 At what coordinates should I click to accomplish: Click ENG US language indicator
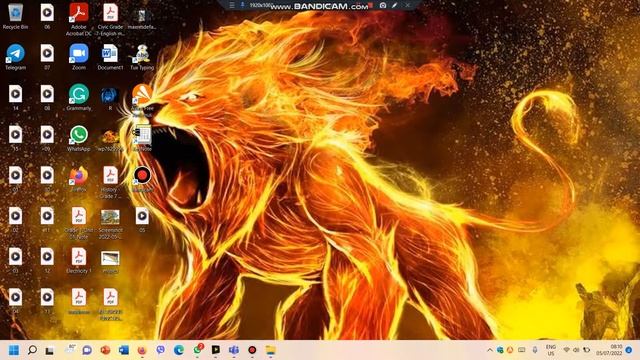(x=551, y=350)
